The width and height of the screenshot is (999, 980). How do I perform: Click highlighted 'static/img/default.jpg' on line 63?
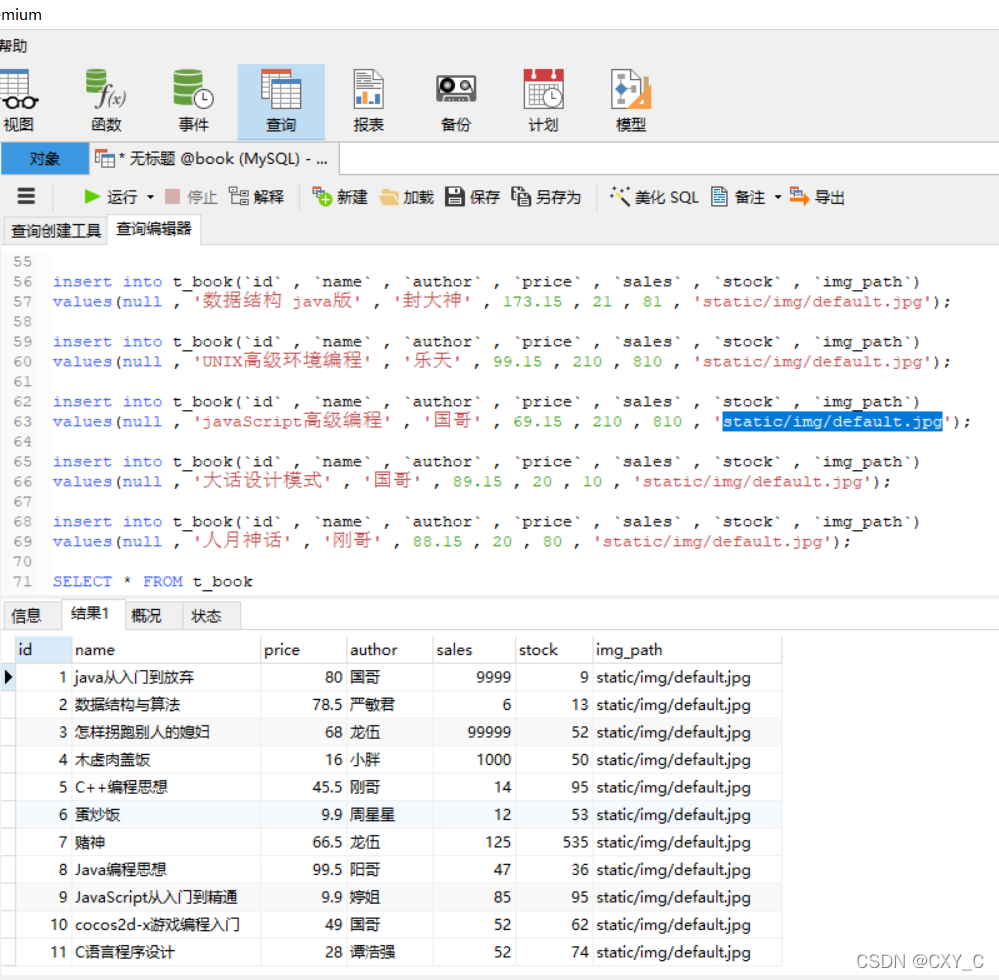(832, 421)
